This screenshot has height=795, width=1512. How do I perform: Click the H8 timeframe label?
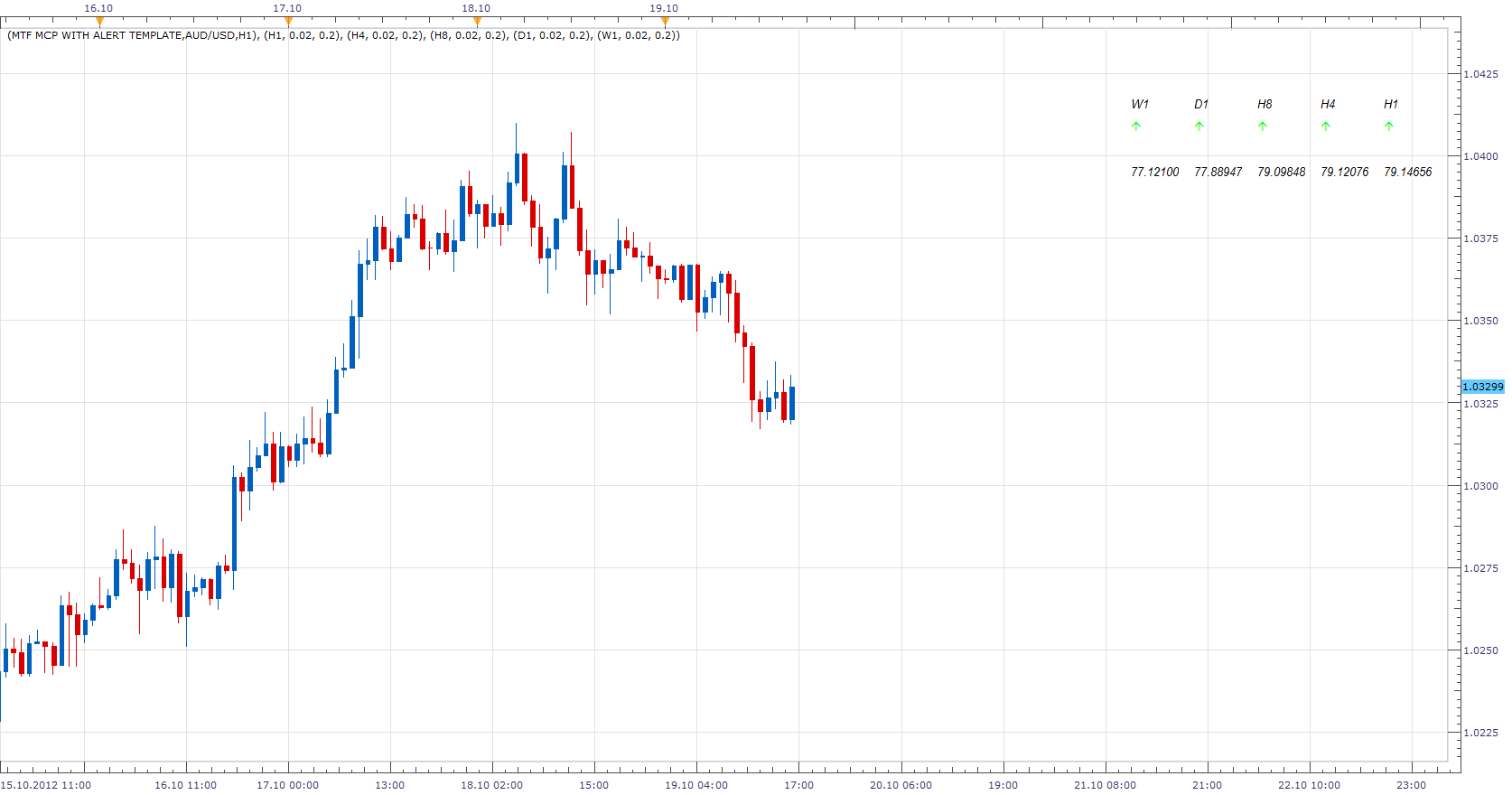1265,104
